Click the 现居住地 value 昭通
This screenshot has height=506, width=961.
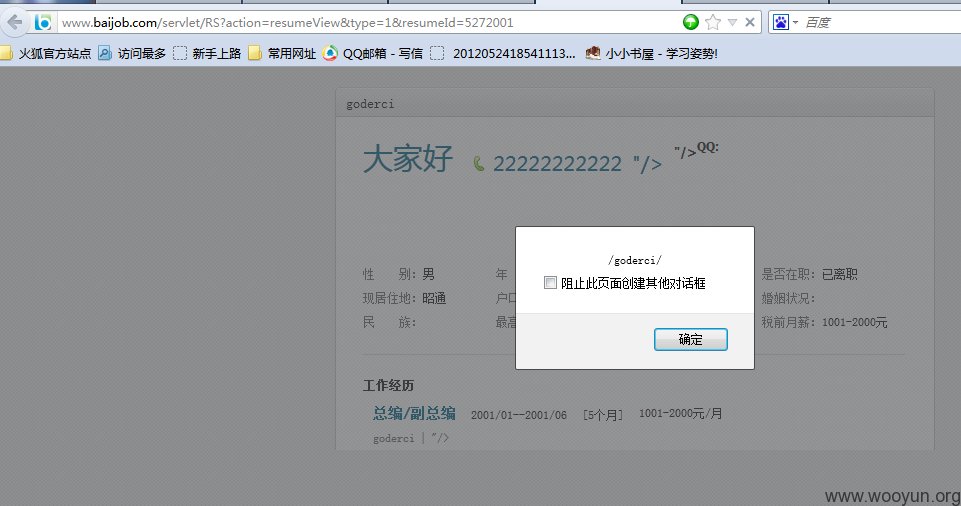(x=434, y=298)
